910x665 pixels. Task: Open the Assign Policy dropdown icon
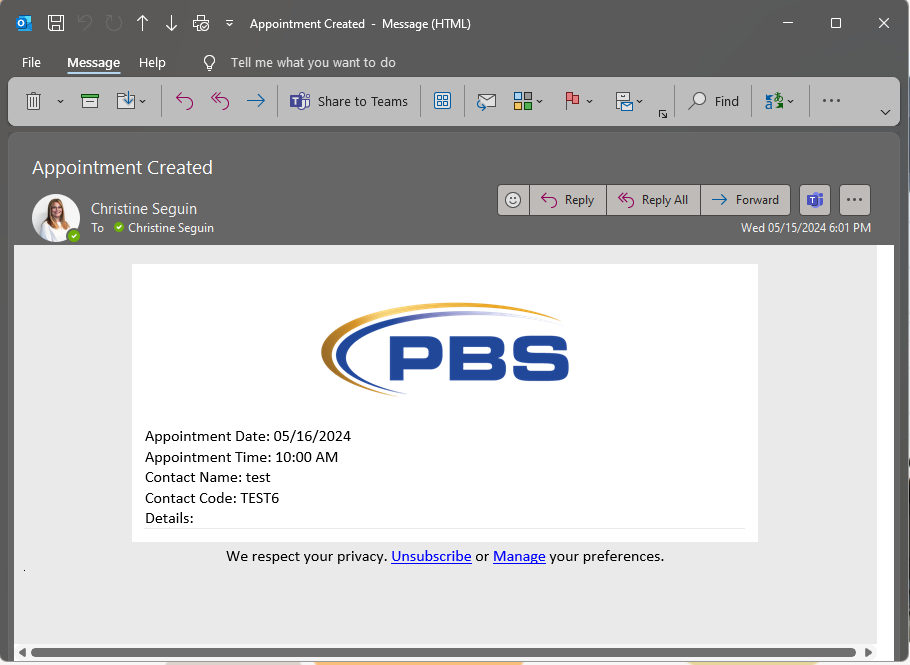629,101
